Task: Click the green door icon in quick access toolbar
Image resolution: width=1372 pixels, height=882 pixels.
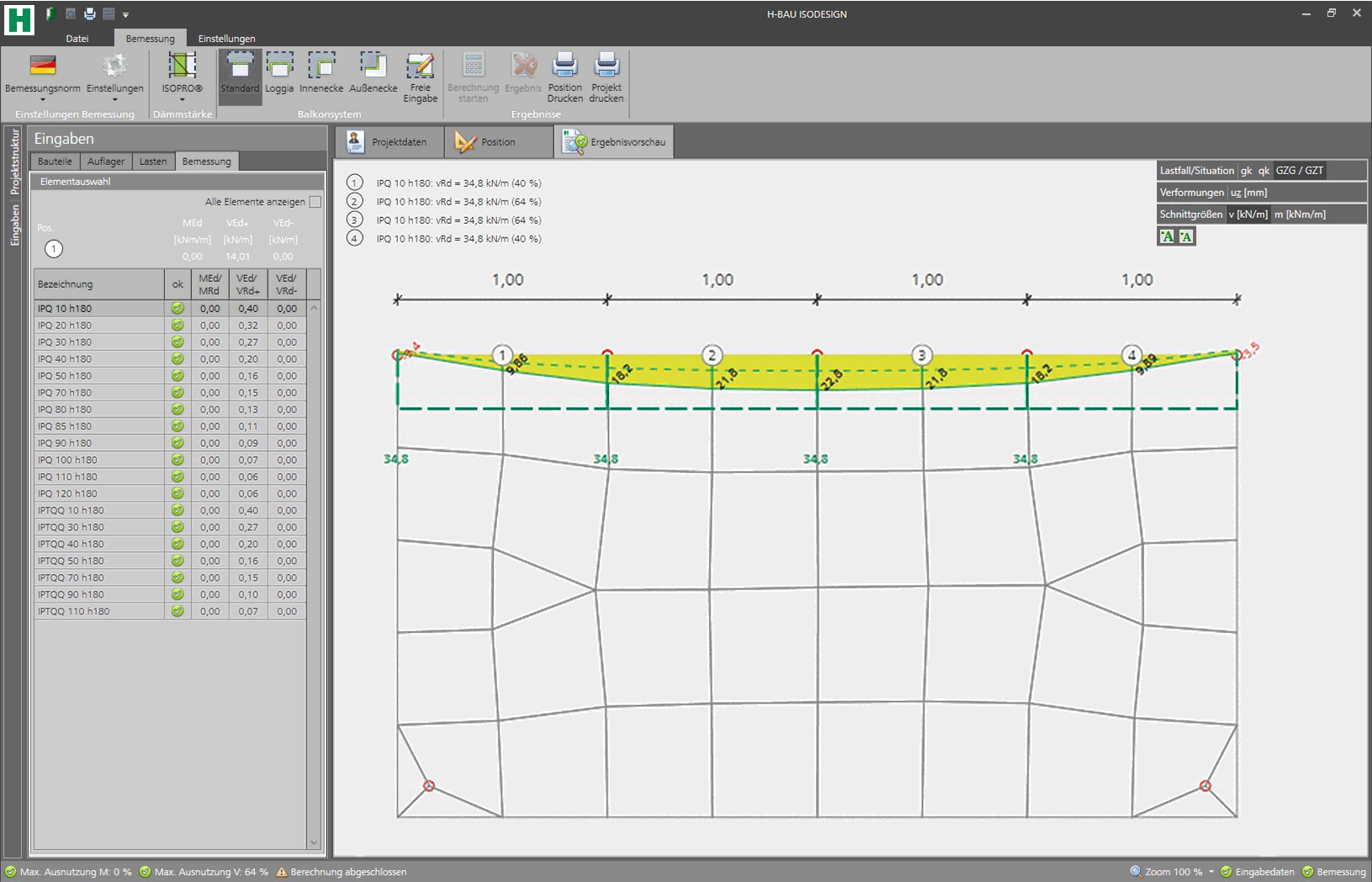Action: pos(50,13)
